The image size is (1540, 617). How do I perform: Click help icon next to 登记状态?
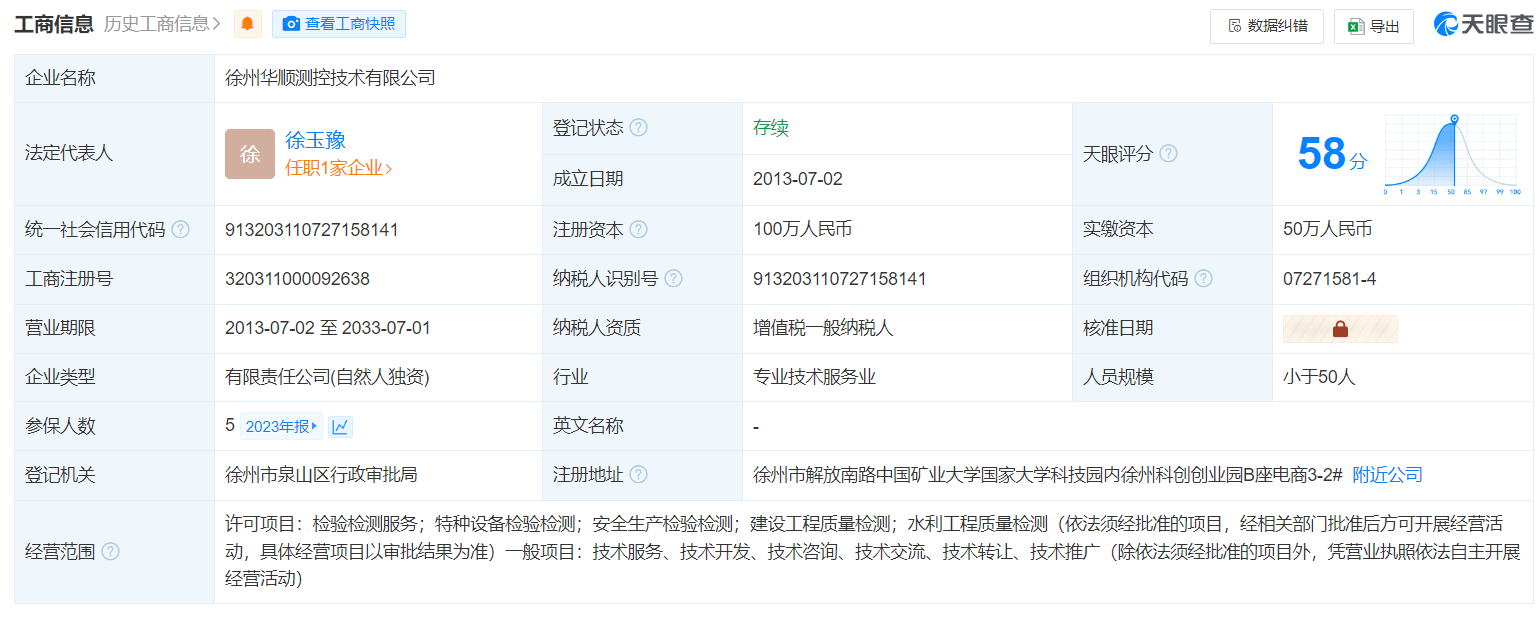coord(638,128)
